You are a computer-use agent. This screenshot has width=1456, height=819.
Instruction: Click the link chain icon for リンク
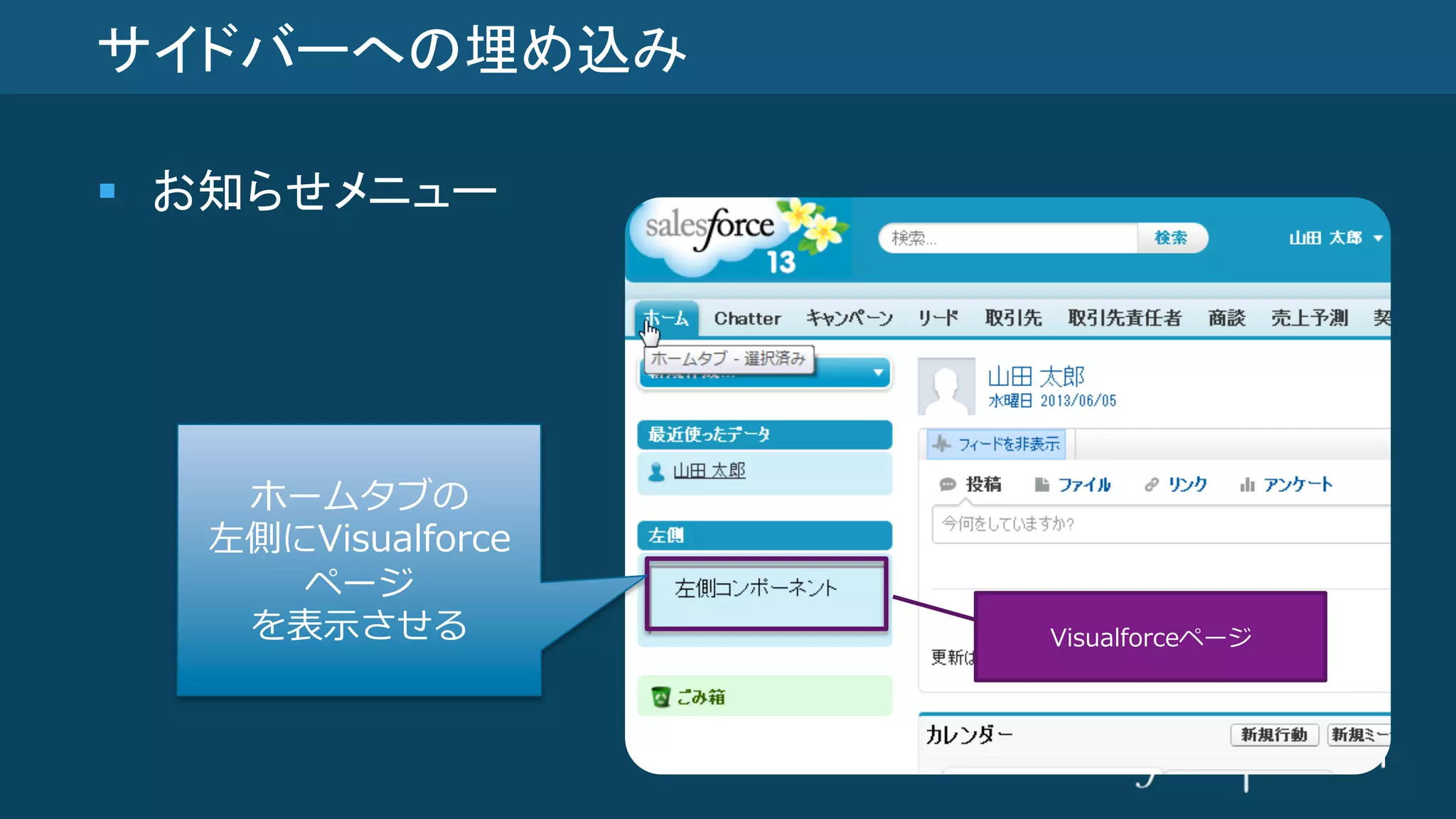pos(1151,485)
